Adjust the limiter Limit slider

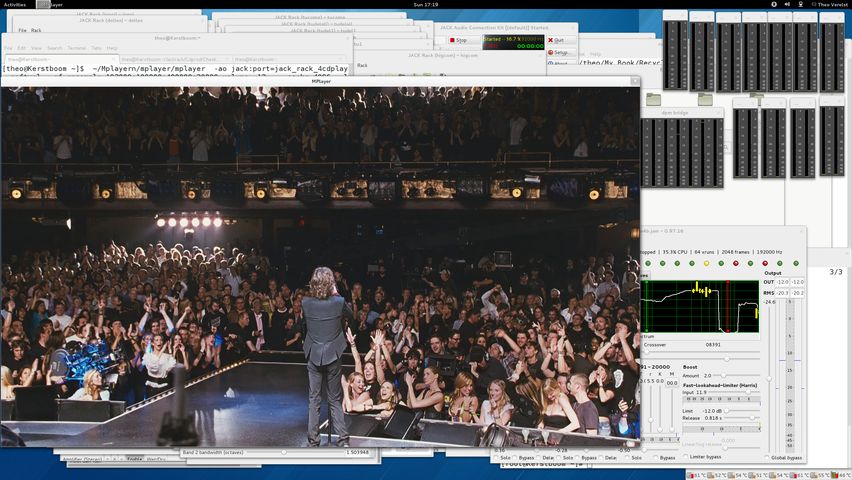click(x=742, y=411)
